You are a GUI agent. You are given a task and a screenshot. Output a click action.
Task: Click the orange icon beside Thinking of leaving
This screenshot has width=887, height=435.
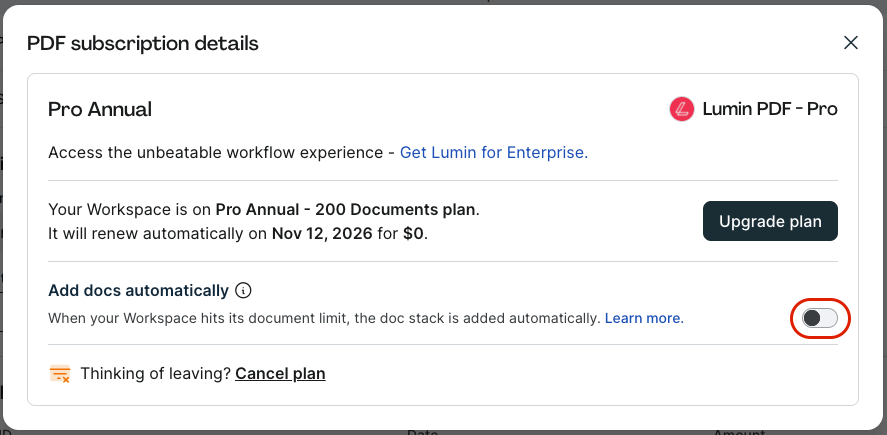coord(60,374)
